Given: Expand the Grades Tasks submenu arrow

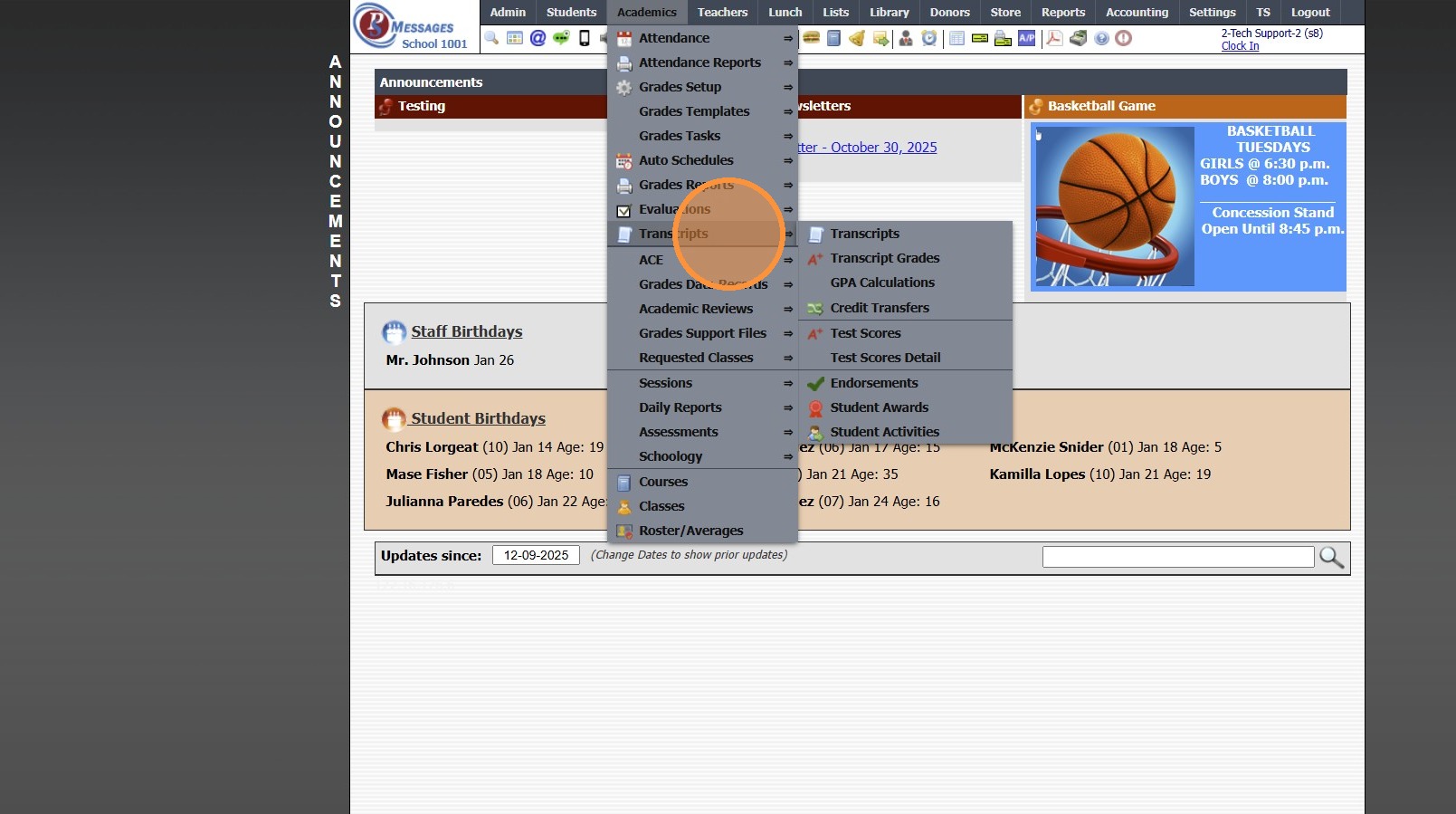Looking at the screenshot, I should [x=788, y=136].
